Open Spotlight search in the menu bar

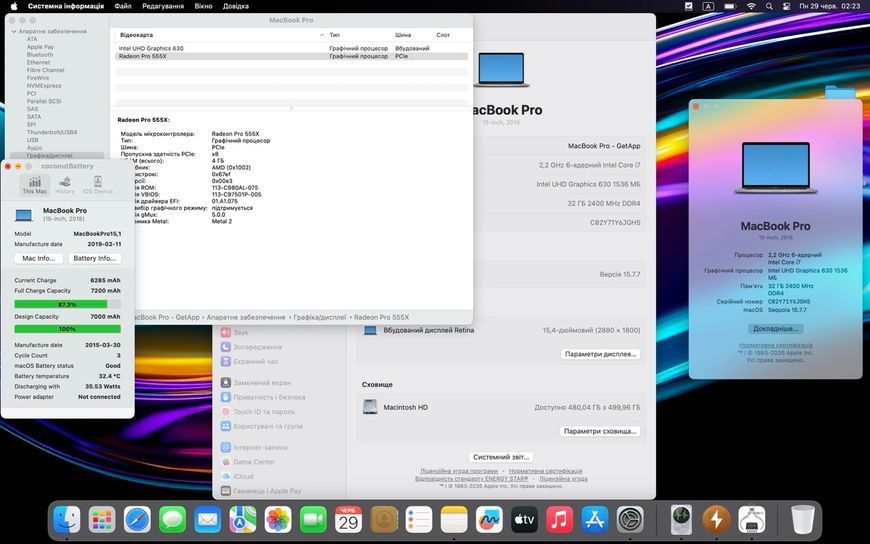tap(769, 6)
